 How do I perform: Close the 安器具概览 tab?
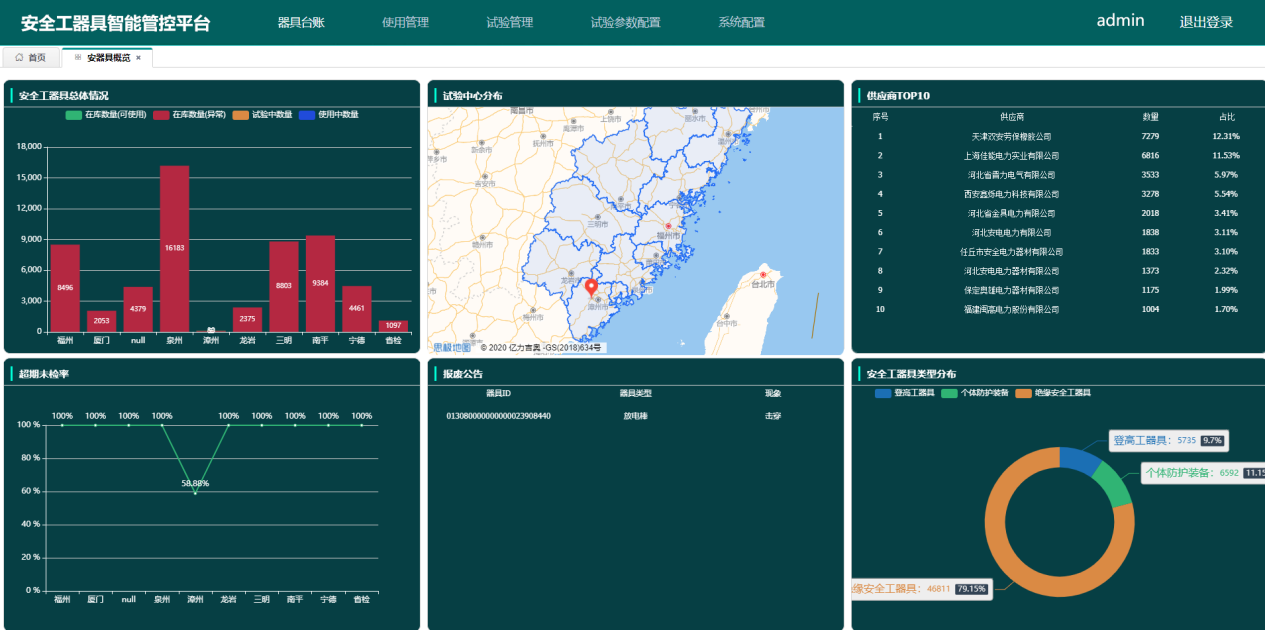click(x=138, y=58)
